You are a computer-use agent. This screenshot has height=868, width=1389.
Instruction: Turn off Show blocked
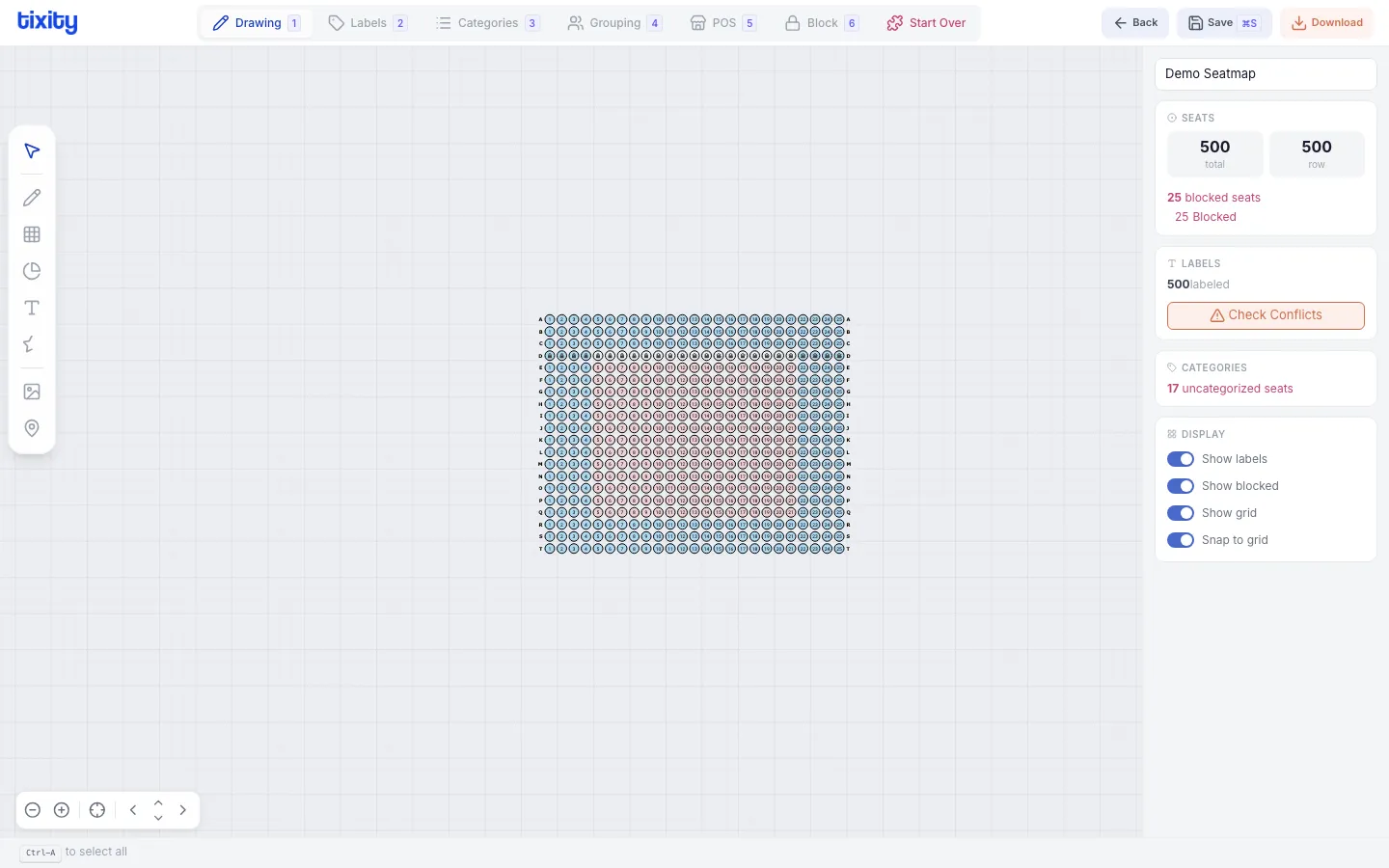[1181, 486]
